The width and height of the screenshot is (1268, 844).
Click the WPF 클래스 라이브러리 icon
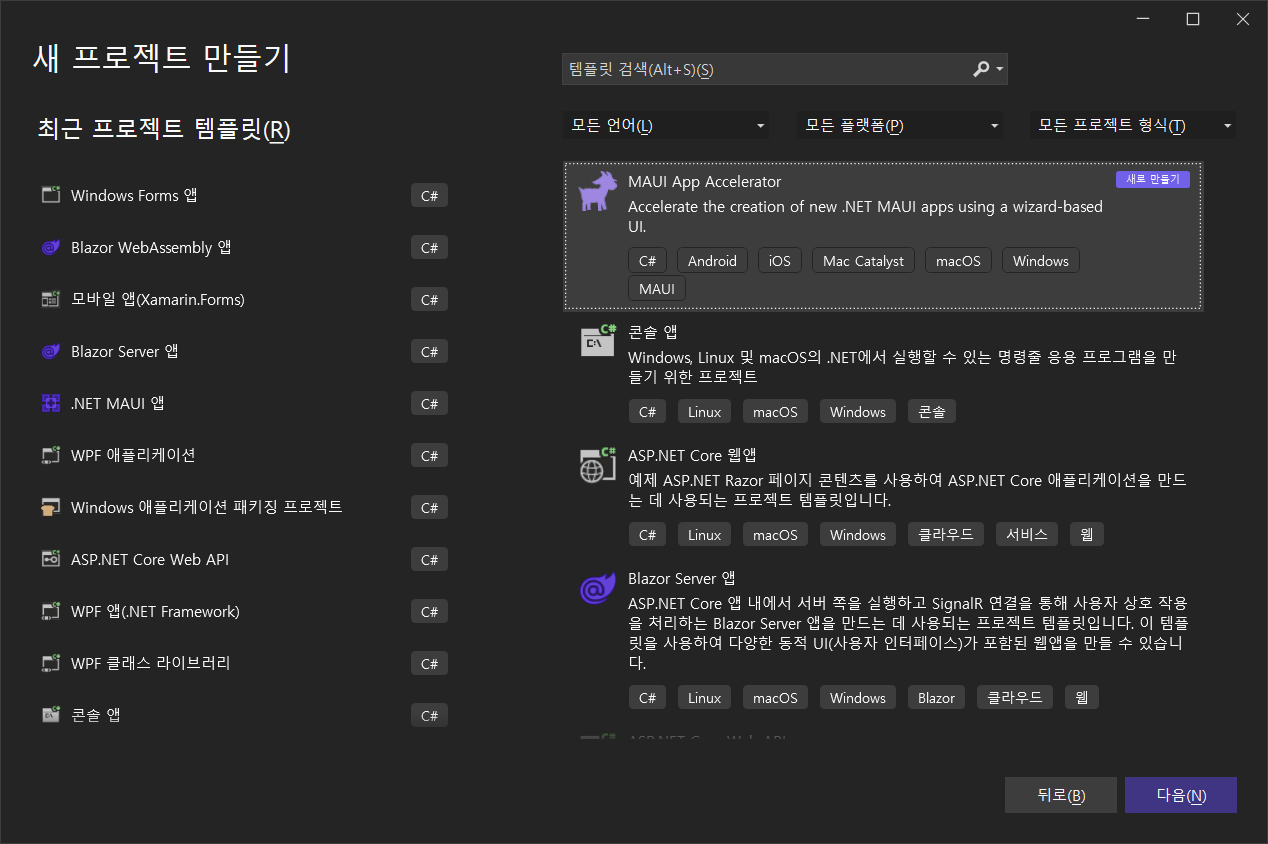(x=51, y=663)
